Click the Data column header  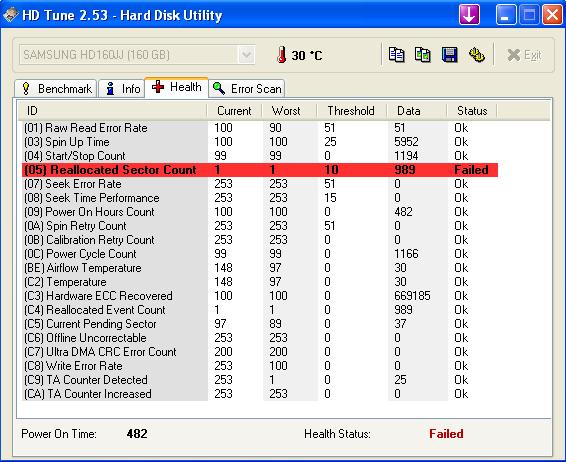(417, 111)
